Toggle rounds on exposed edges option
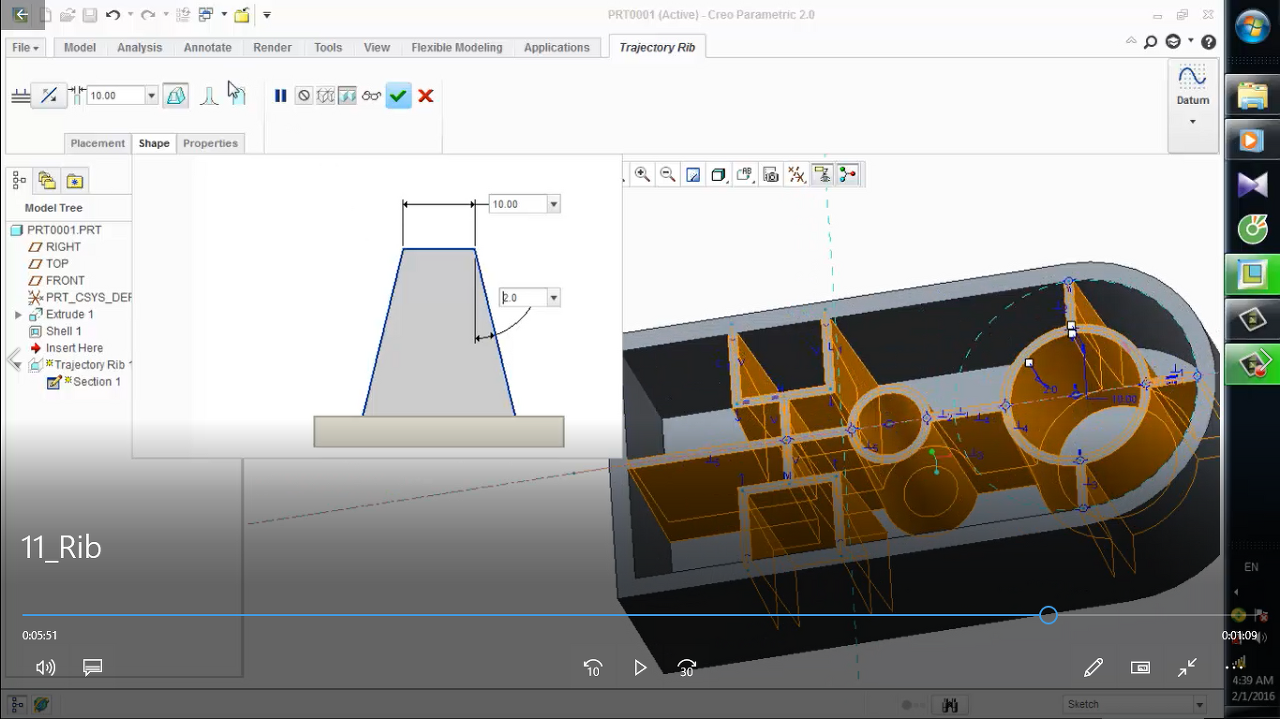This screenshot has width=1280, height=719. (x=236, y=96)
